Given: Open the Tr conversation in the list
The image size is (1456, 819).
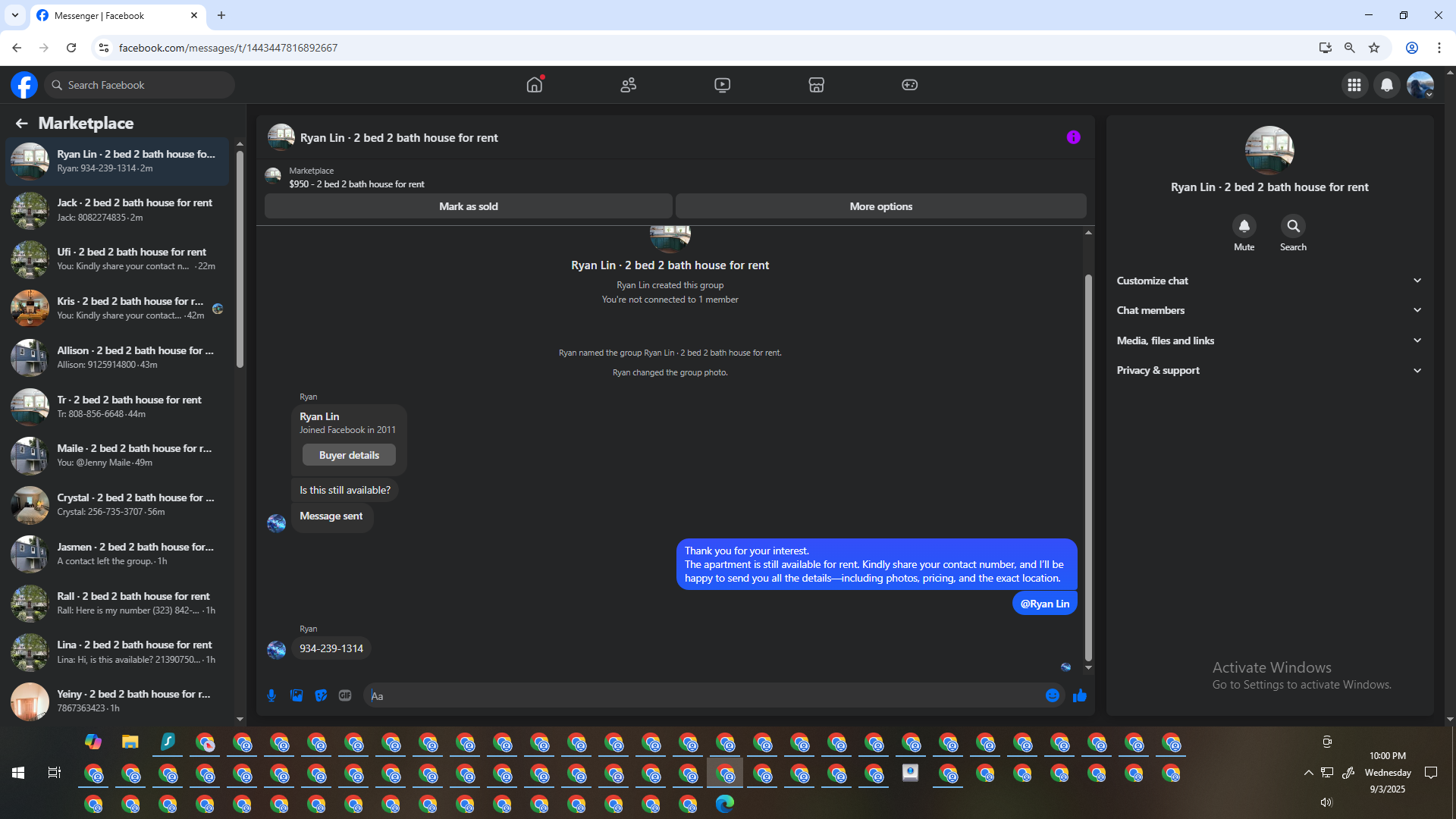Looking at the screenshot, I should 118,407.
